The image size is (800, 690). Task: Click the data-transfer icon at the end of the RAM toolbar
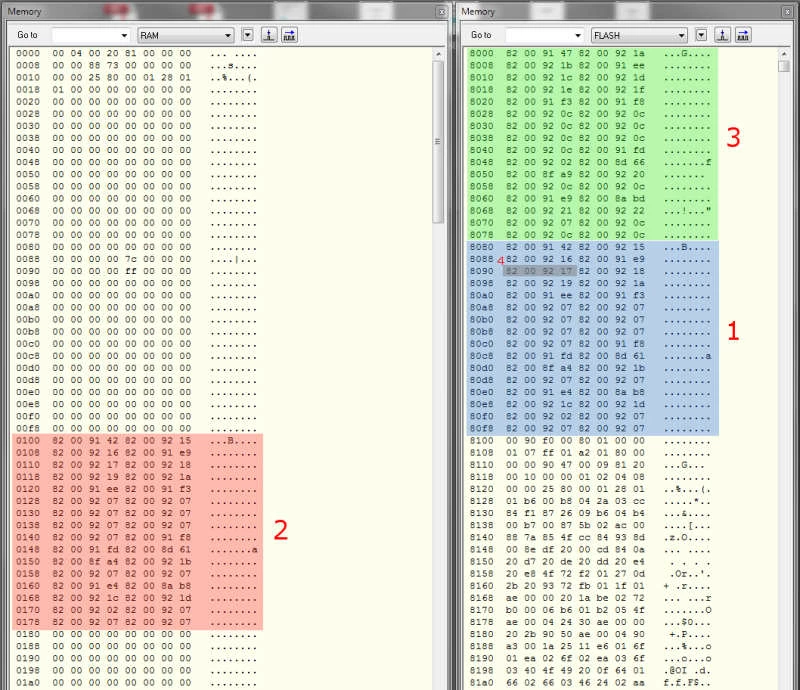(289, 35)
